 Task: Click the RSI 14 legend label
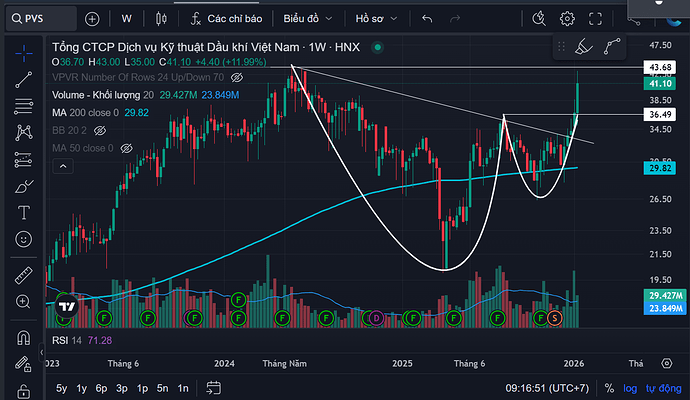[66, 340]
